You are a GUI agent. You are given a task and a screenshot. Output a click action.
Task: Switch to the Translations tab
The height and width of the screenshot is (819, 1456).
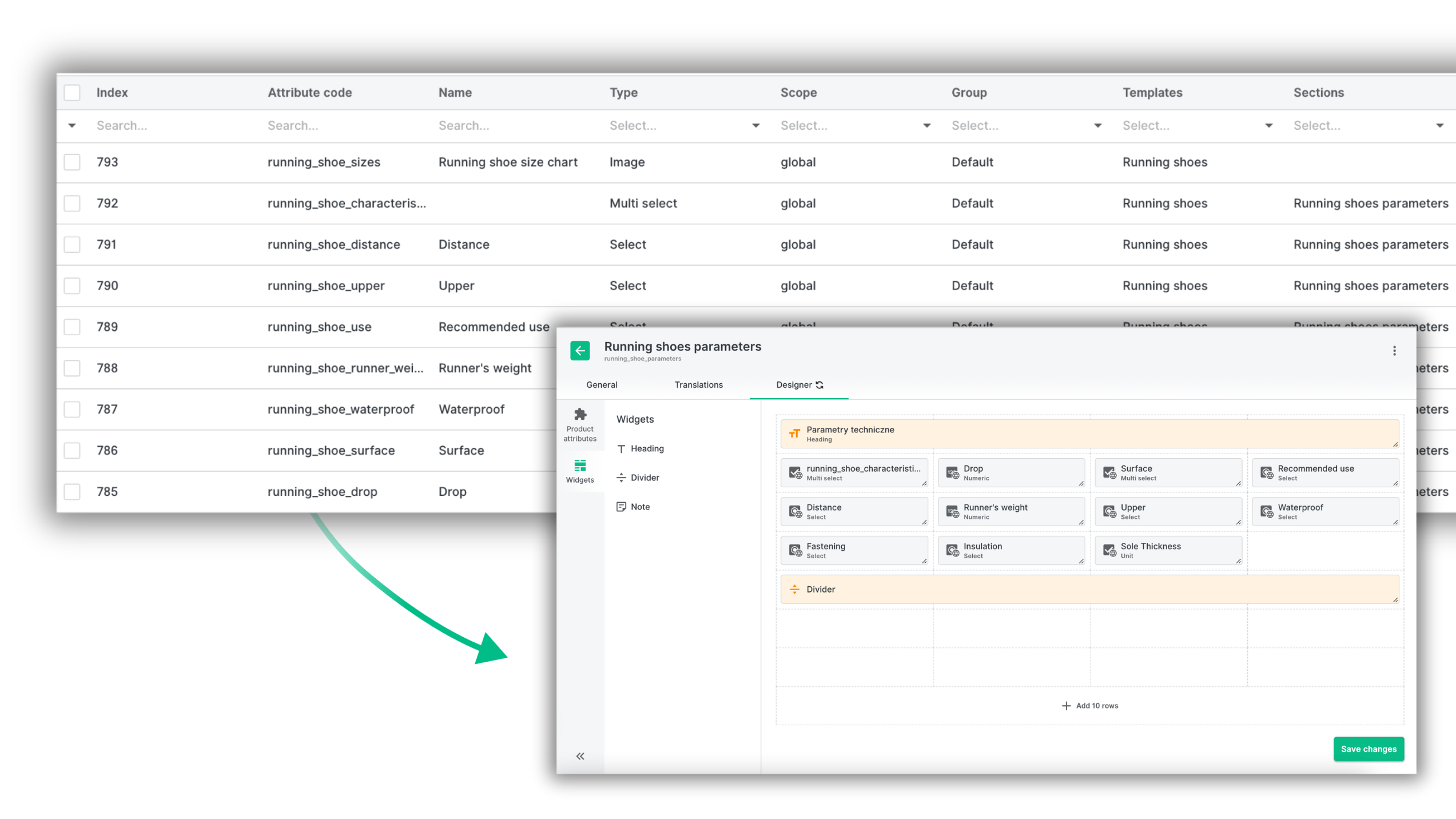point(698,385)
